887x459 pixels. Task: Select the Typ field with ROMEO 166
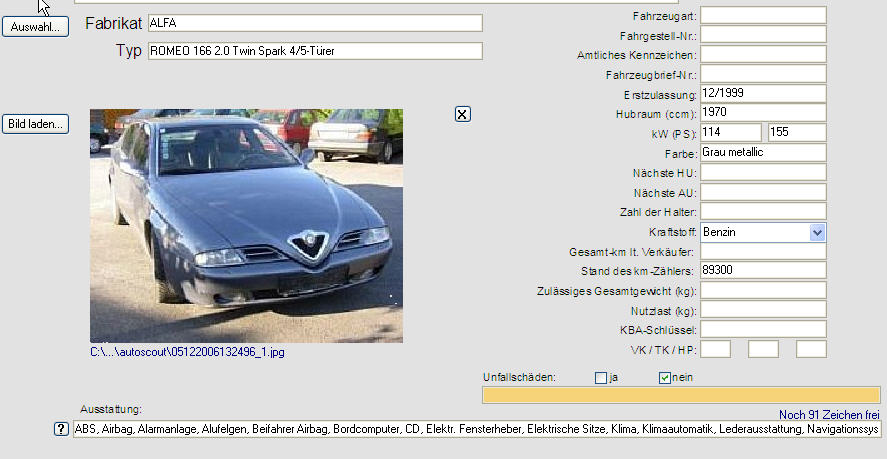[x=315, y=51]
